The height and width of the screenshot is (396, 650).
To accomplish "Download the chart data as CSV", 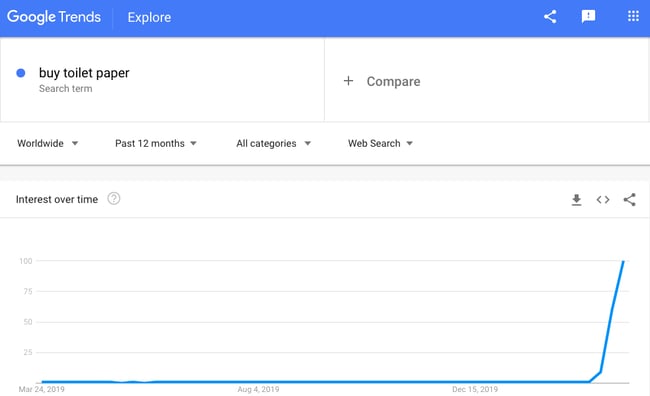I will 576,200.
